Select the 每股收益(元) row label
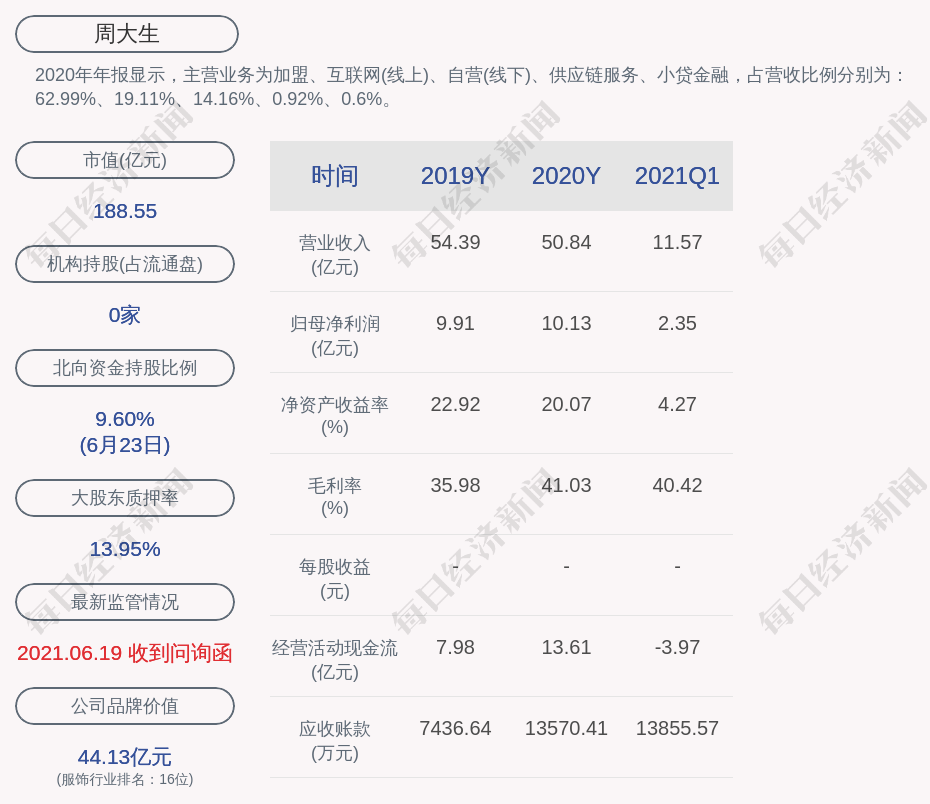Image resolution: width=930 pixels, height=804 pixels. coord(335,579)
